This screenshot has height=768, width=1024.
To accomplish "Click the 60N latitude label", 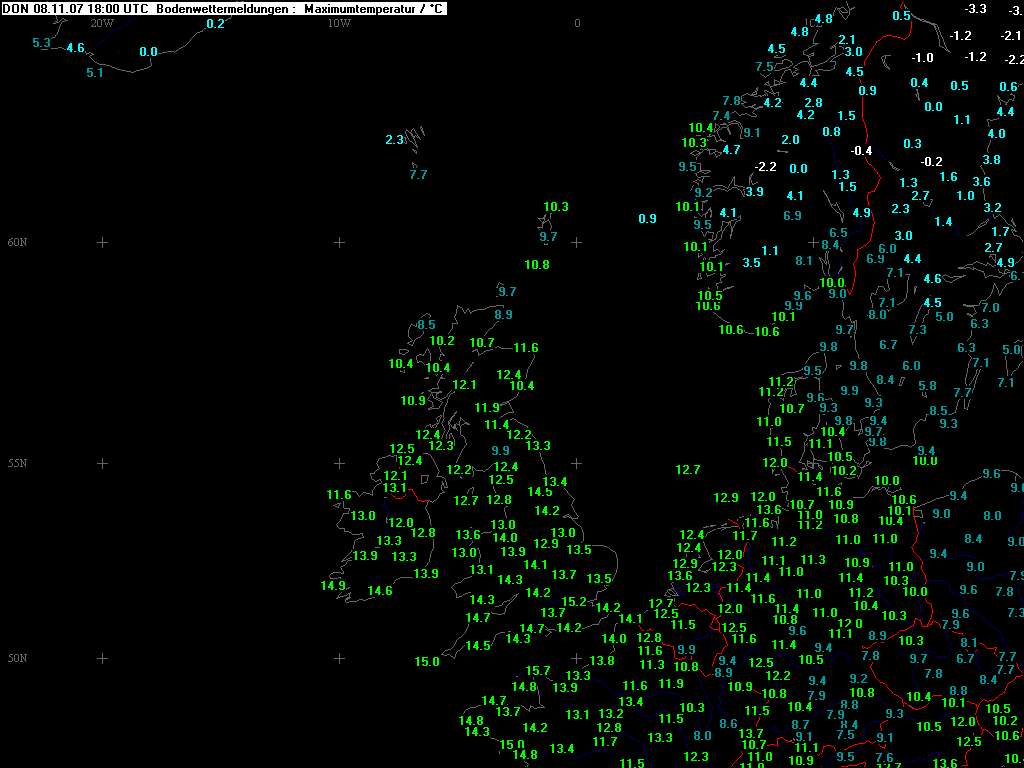I will 17,242.
